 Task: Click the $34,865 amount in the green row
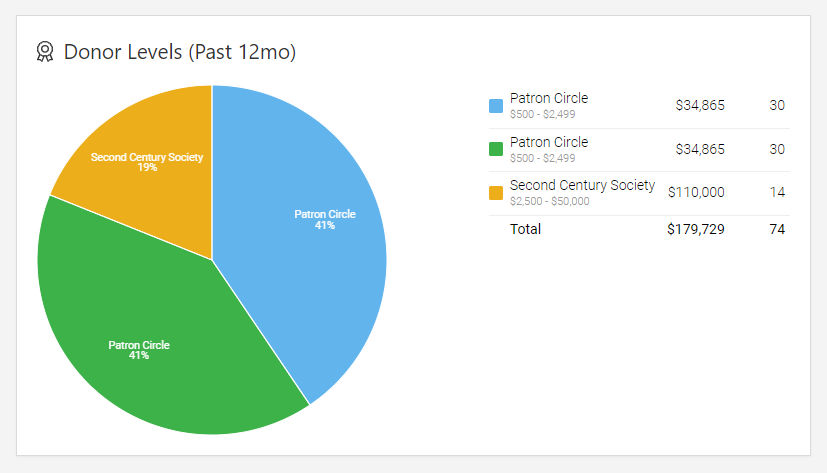(x=700, y=149)
